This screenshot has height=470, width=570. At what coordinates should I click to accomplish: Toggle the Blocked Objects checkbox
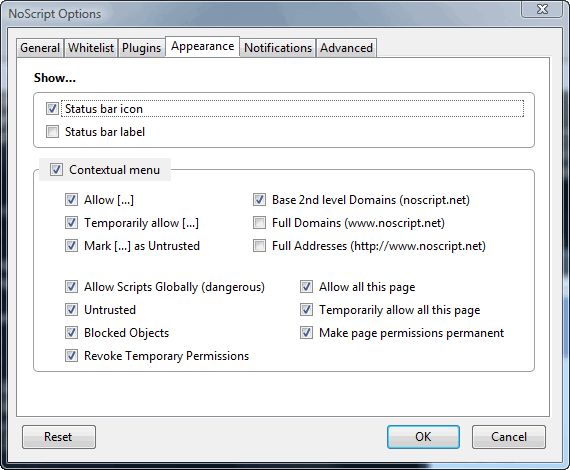click(71, 332)
